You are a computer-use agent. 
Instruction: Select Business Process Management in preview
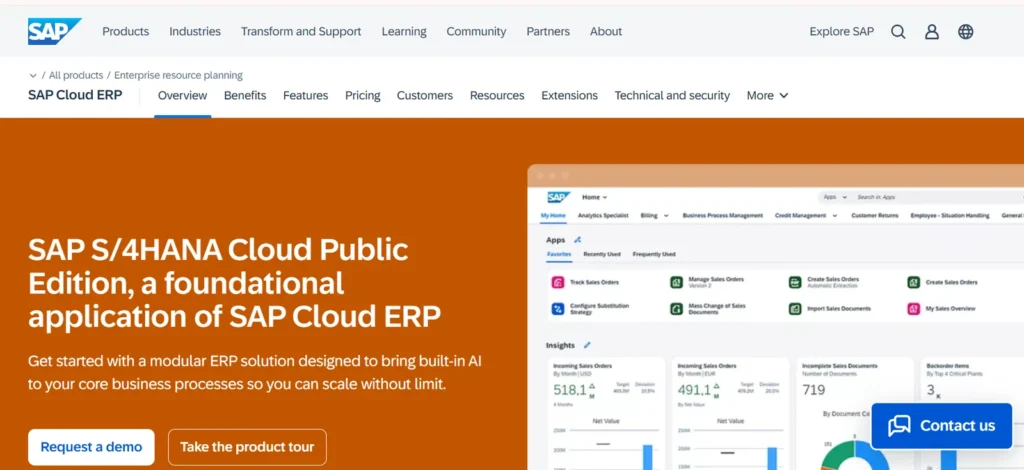722,215
